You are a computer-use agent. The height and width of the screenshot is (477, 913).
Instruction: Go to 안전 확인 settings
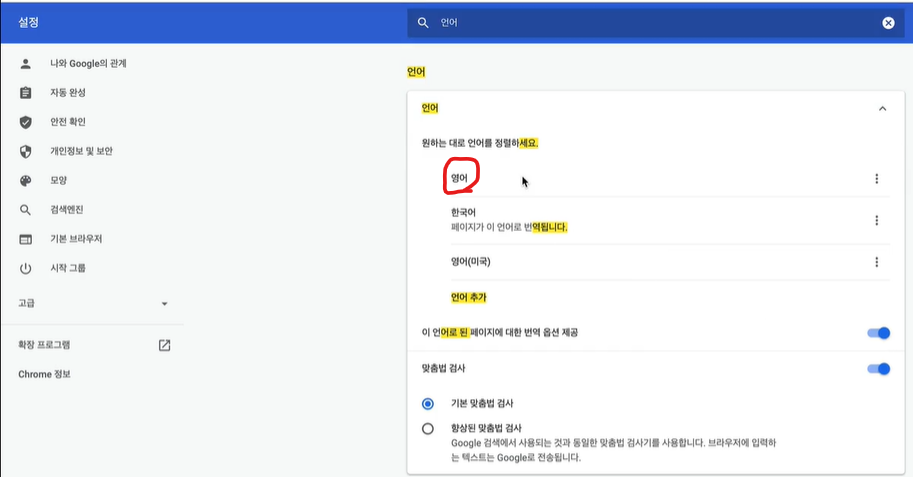[x=68, y=122]
